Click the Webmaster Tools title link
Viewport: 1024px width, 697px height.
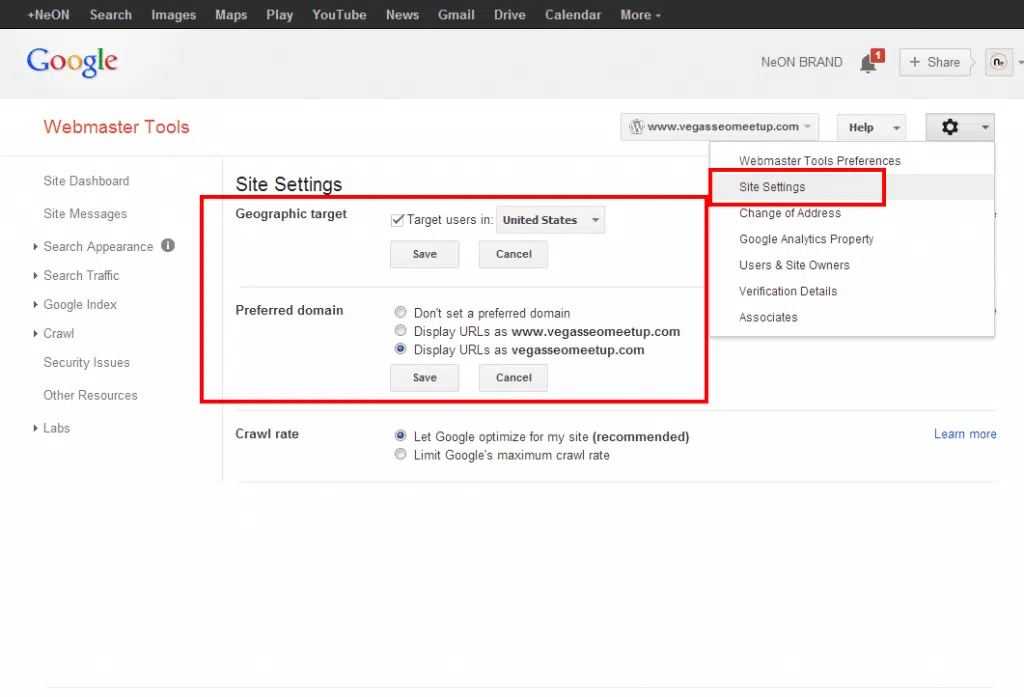click(x=116, y=127)
